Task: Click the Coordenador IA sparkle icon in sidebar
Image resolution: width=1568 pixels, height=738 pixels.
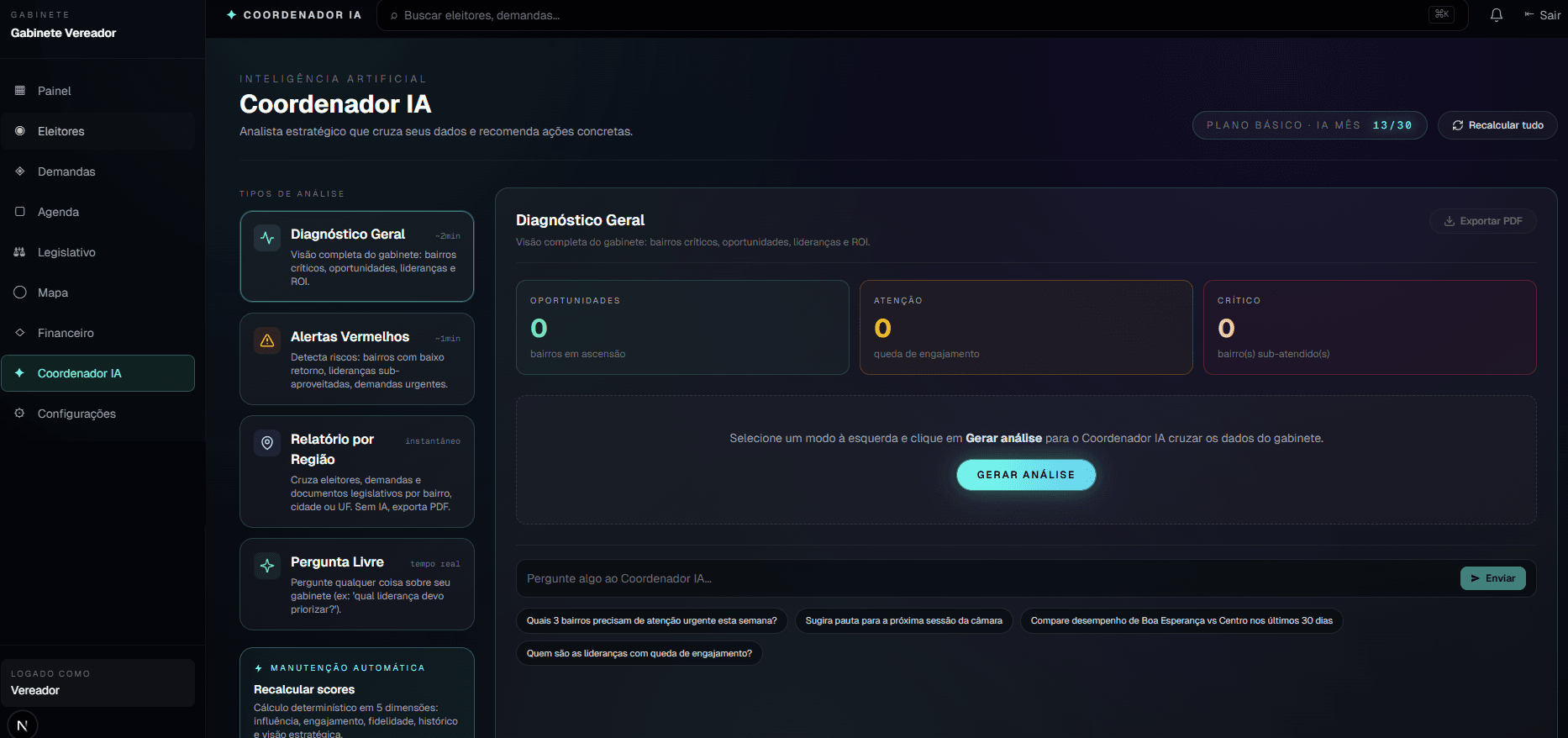Action: (x=20, y=372)
